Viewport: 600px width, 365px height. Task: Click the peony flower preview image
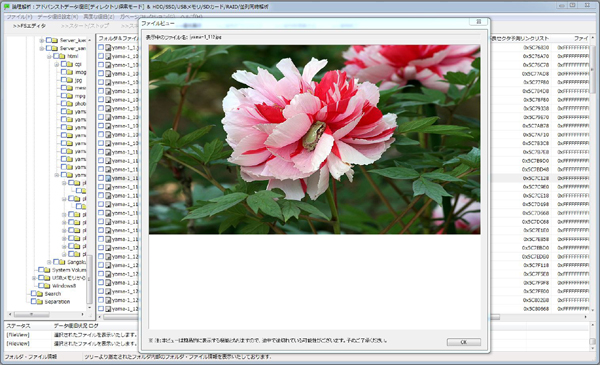coord(315,139)
